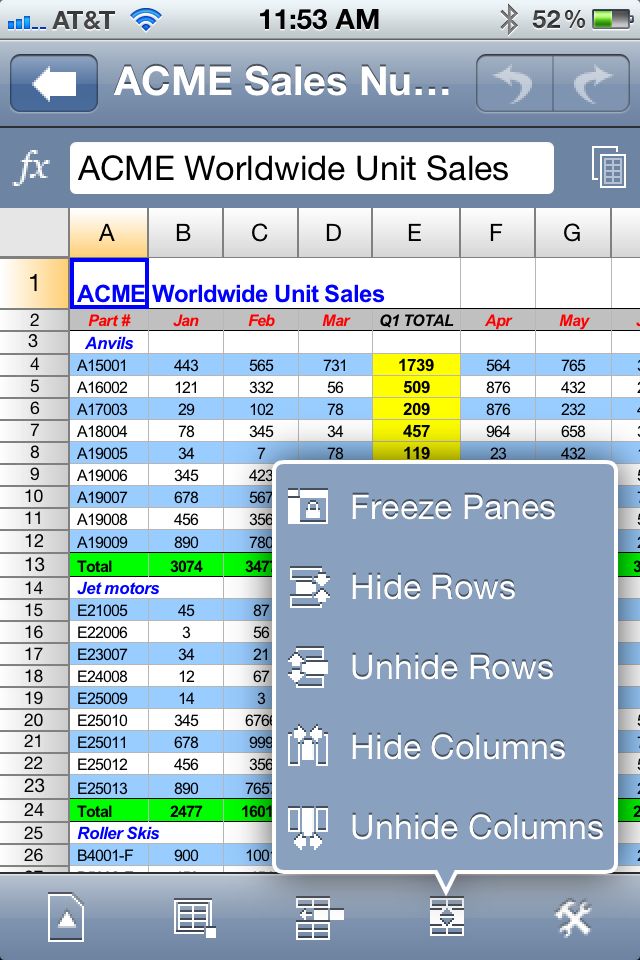
Task: Select cell A1 containing ACME
Action: pos(108,283)
